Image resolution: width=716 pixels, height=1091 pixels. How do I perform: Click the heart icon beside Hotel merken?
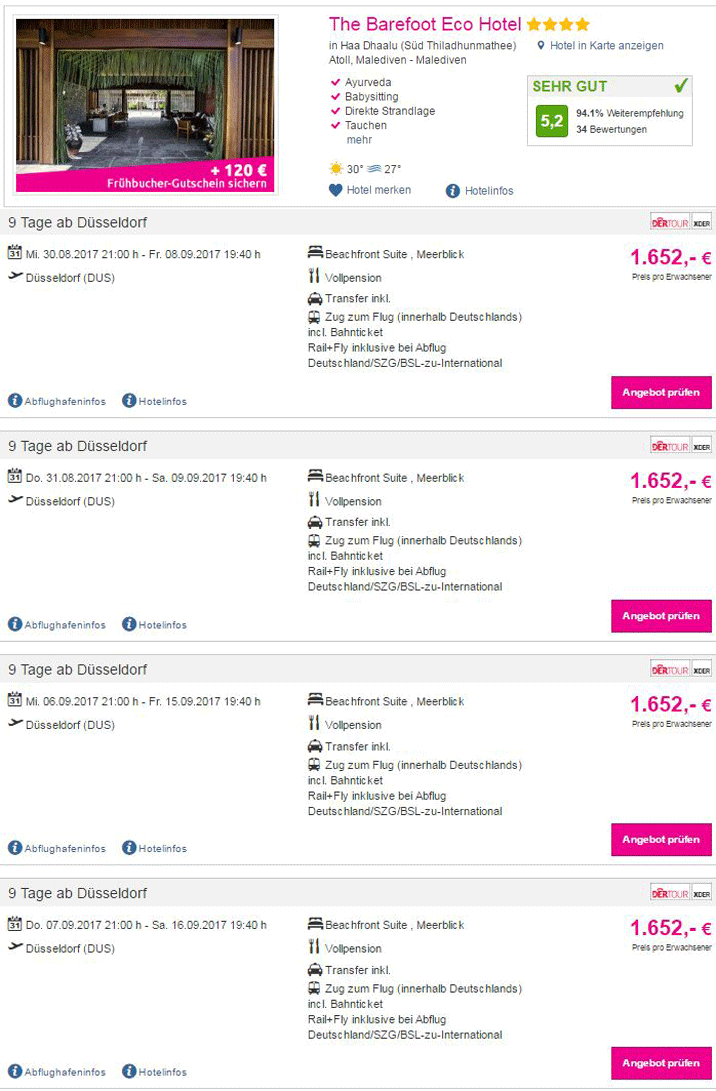[x=336, y=190]
